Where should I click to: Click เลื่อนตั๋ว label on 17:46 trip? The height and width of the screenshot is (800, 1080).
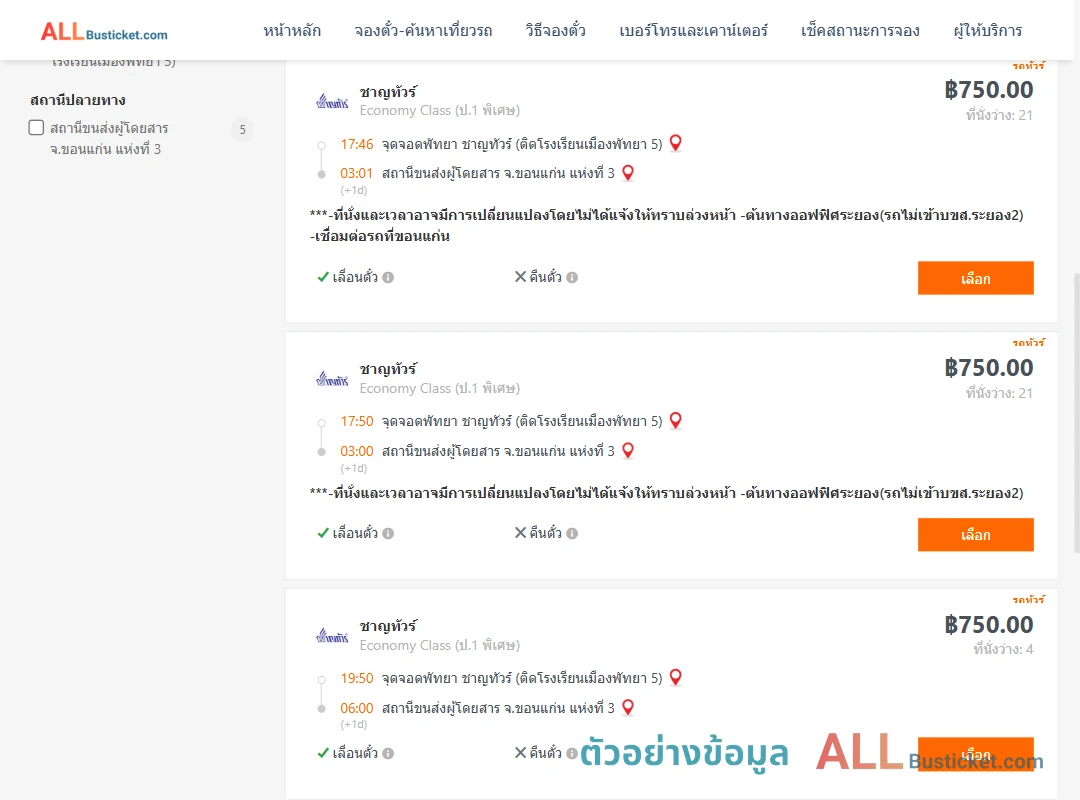coord(355,277)
